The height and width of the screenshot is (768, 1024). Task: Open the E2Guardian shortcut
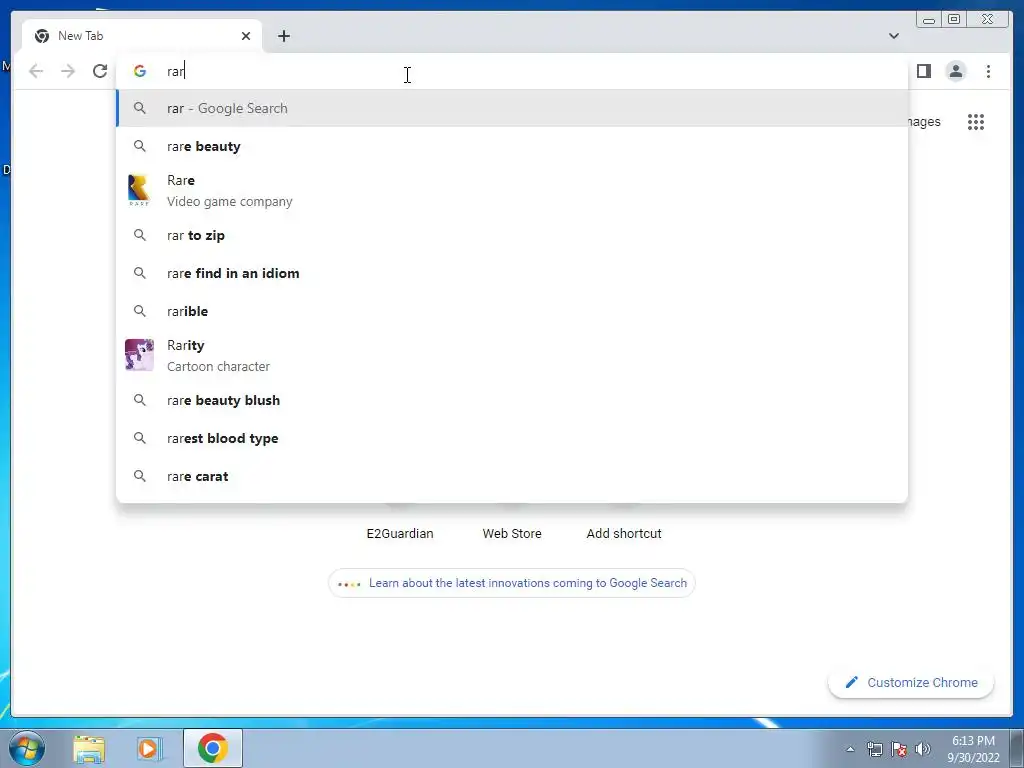[x=400, y=533]
